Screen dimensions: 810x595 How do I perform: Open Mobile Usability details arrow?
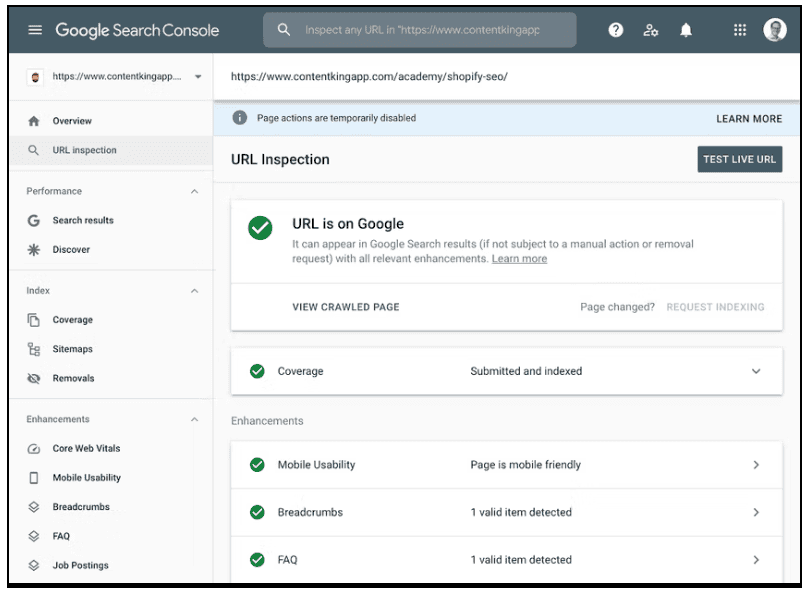(756, 465)
